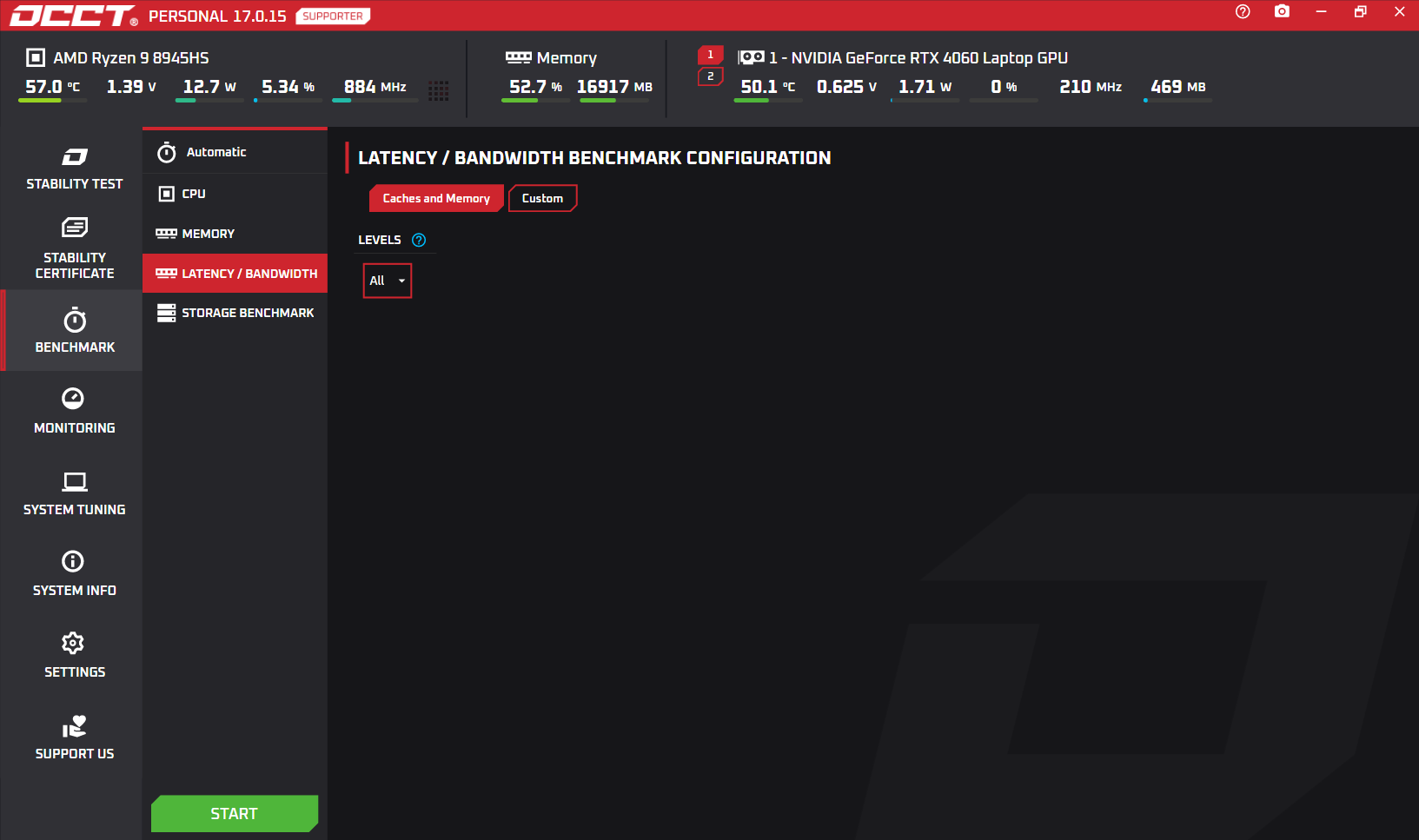Click the GPU voltage 0.625 V reading
This screenshot has width=1419, height=840.
tap(847, 87)
